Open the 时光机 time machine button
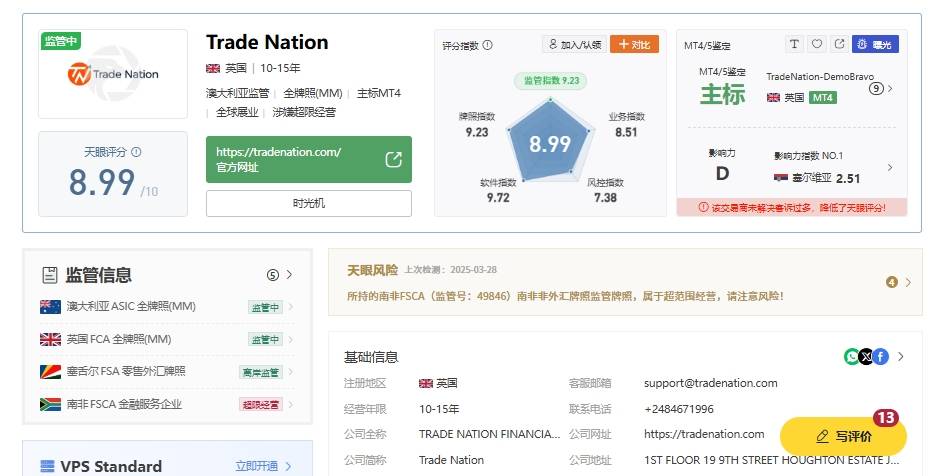935x476 pixels. [309, 203]
